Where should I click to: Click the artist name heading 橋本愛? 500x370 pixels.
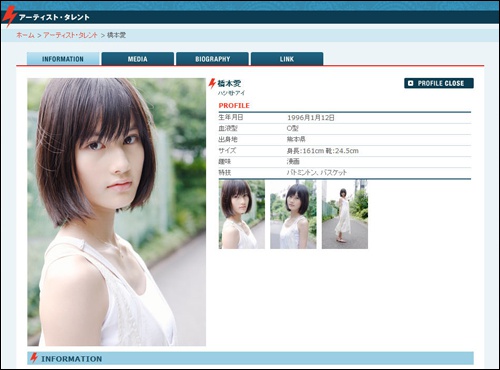coord(229,83)
